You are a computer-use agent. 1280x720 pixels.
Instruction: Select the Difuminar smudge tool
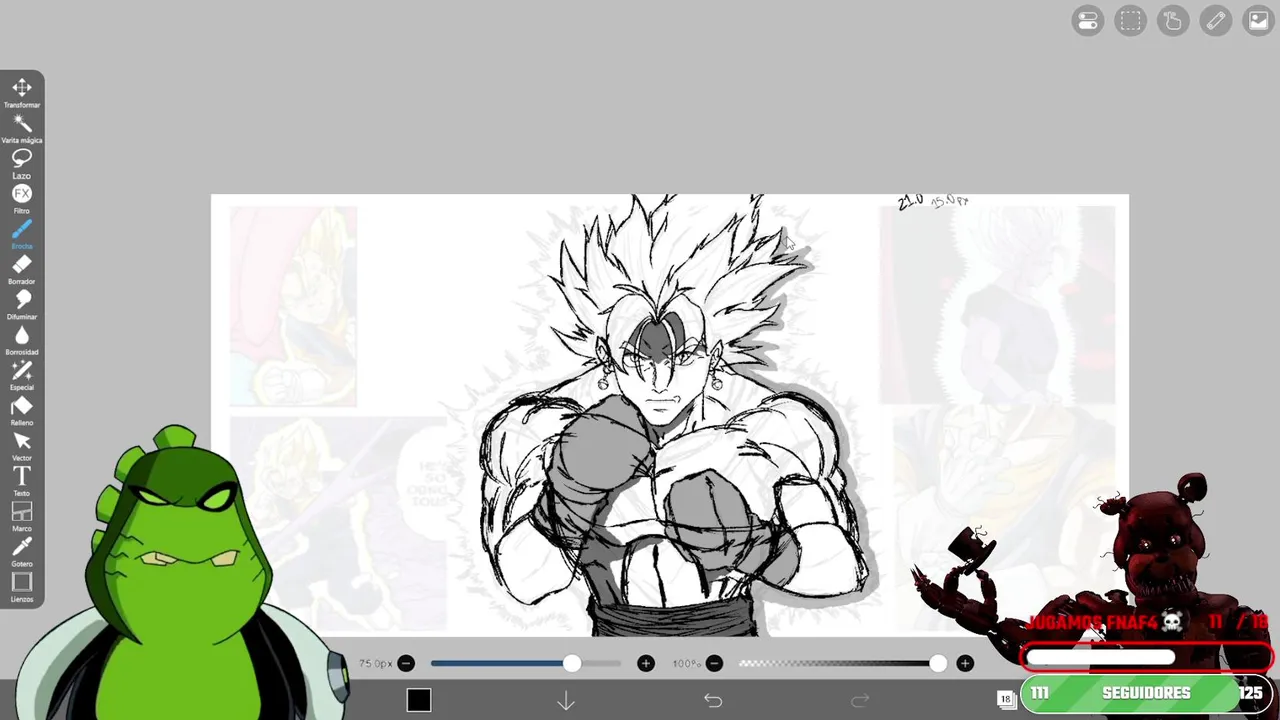tap(22, 304)
